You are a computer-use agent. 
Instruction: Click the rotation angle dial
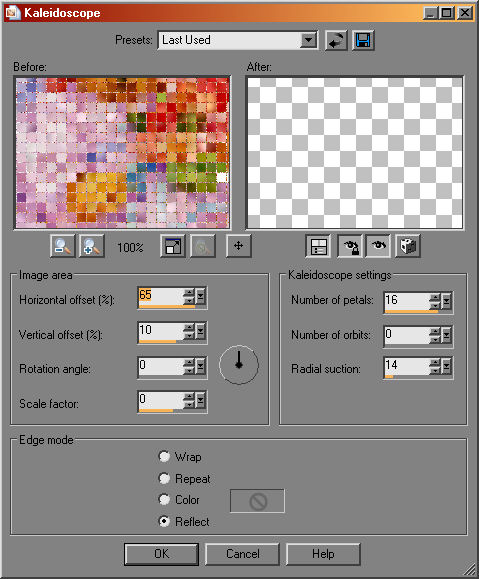click(239, 365)
